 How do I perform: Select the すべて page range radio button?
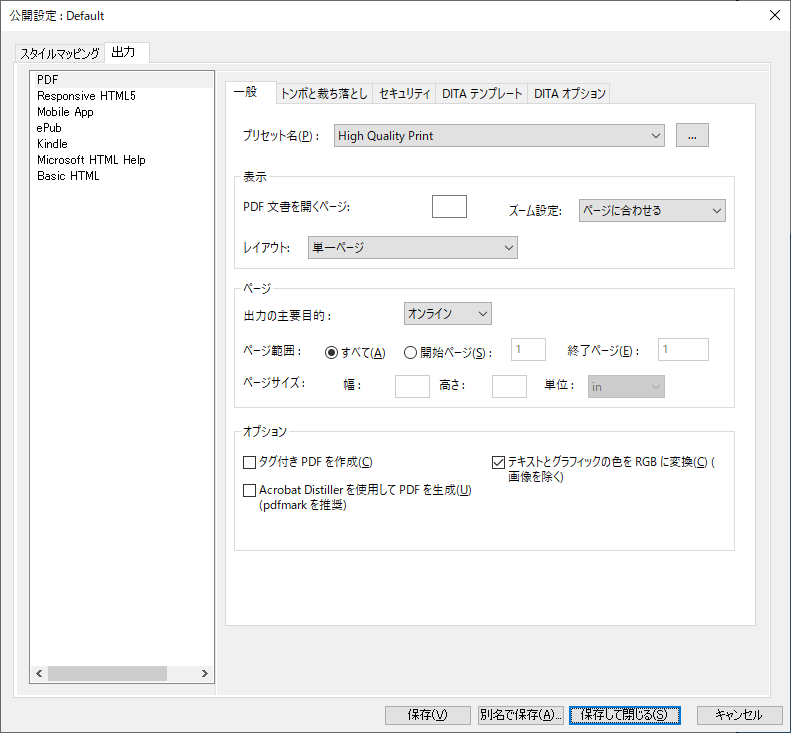point(332,352)
